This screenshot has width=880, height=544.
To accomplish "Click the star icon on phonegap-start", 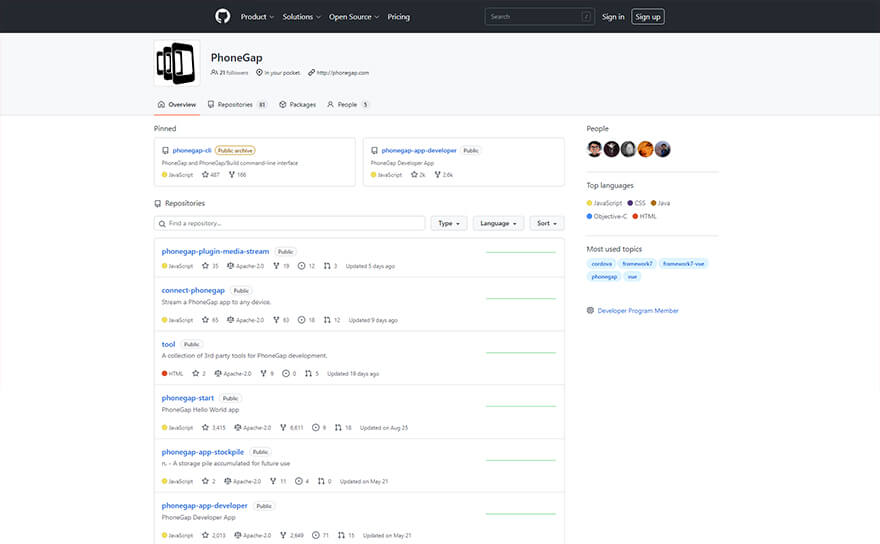I will point(205,427).
